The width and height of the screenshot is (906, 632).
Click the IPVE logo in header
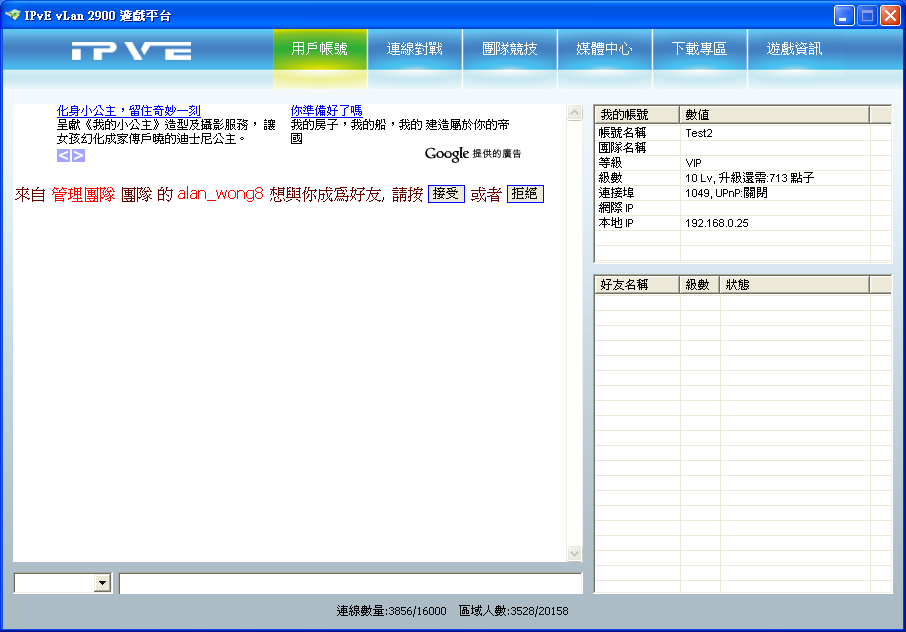[x=131, y=51]
